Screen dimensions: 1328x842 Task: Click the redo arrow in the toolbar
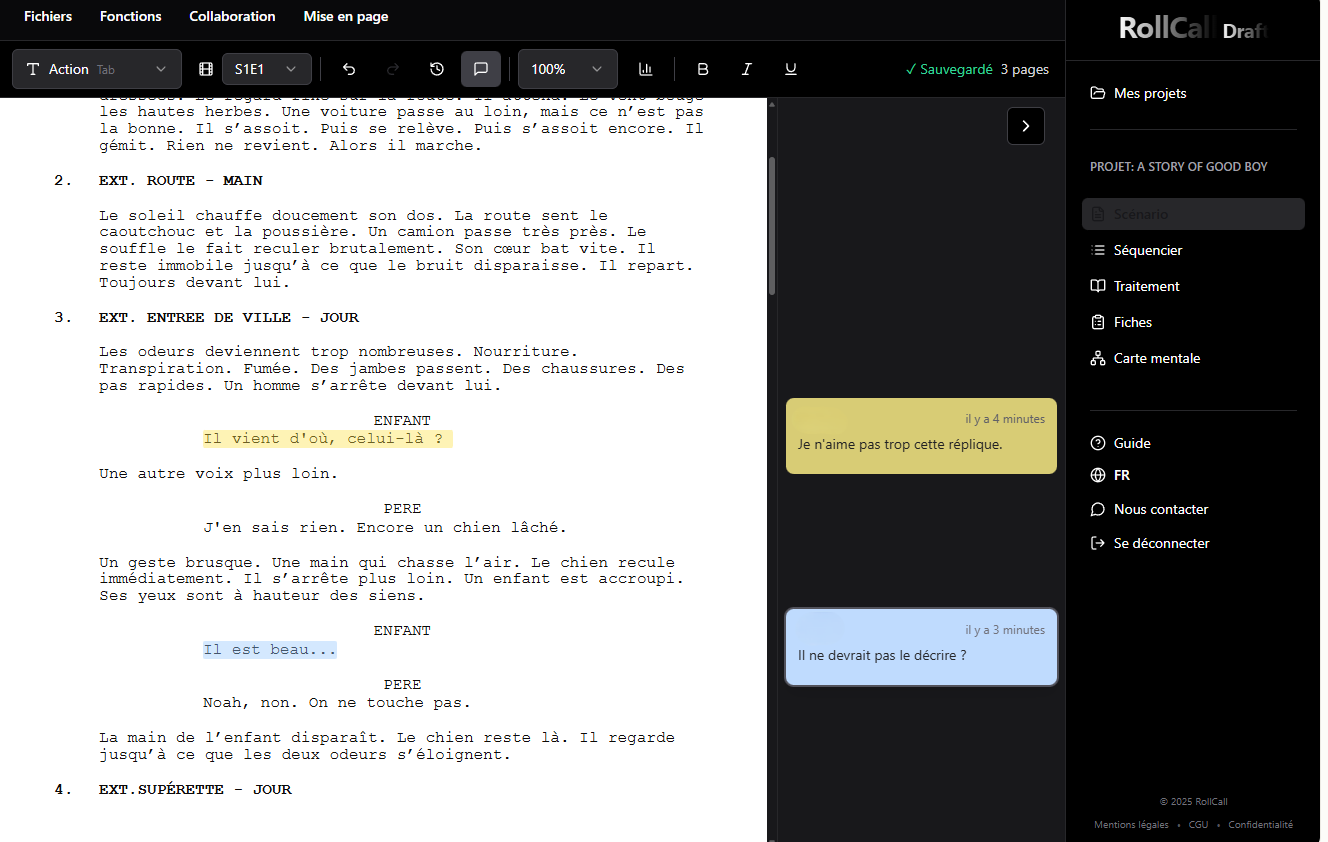pyautogui.click(x=393, y=69)
